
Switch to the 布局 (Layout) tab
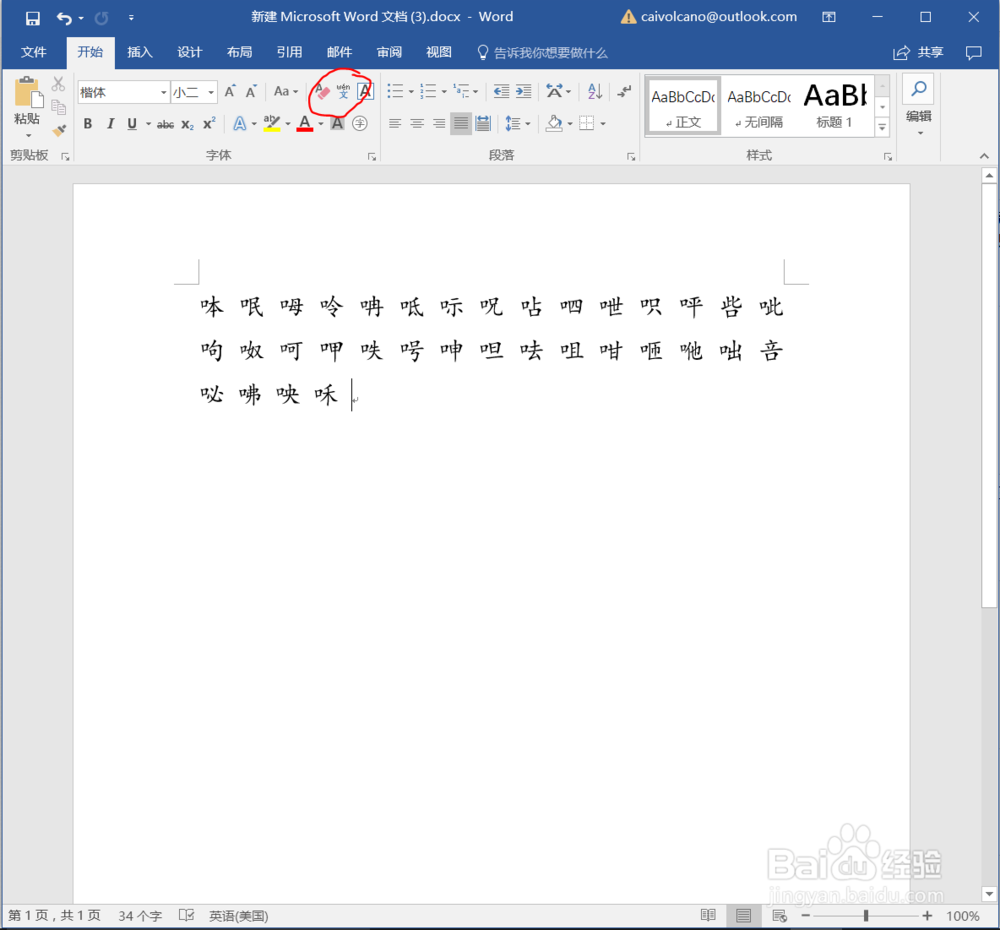pyautogui.click(x=239, y=52)
